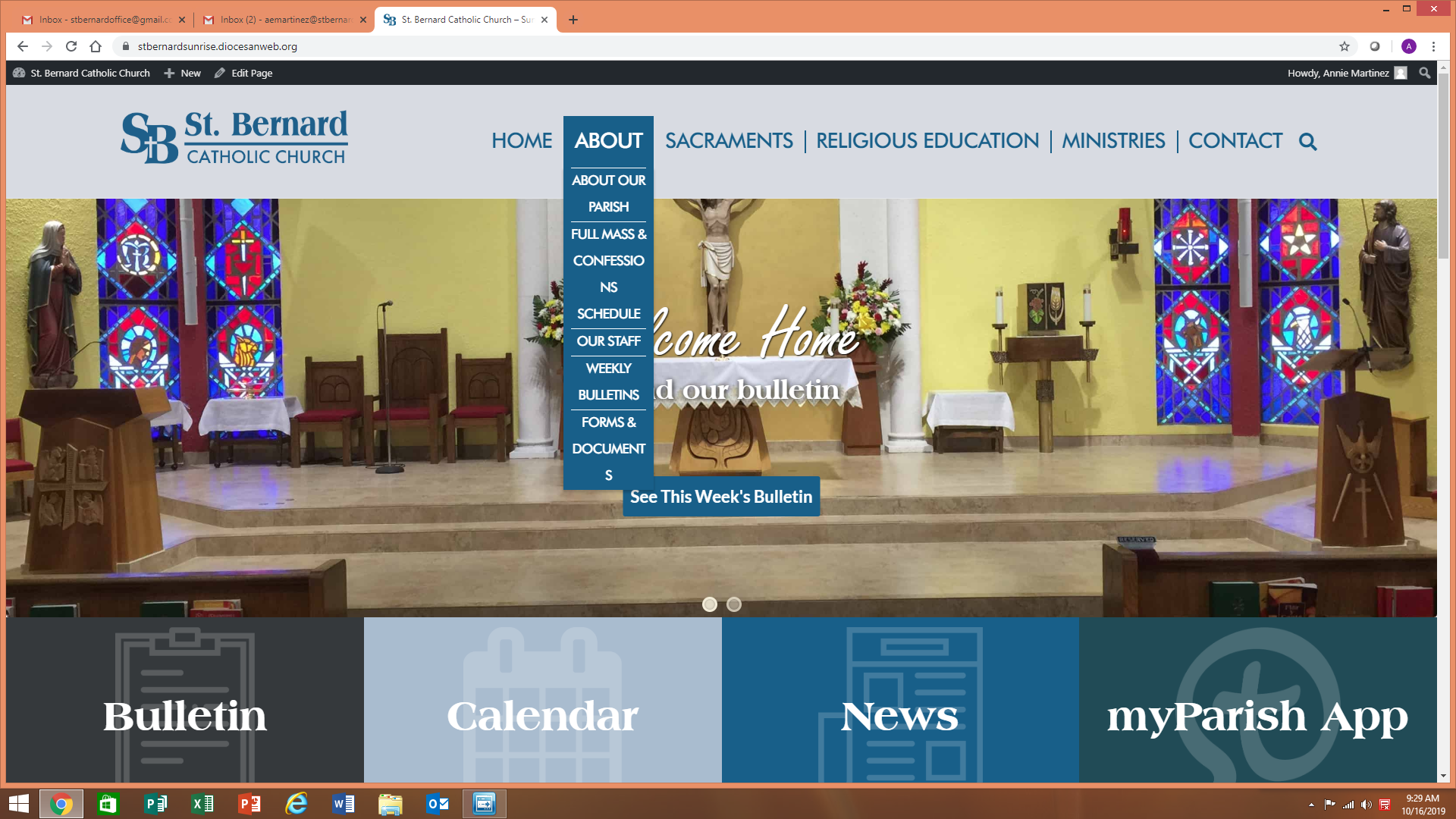Bookmark this page with star icon
Image resolution: width=1456 pixels, height=819 pixels.
coord(1345,46)
